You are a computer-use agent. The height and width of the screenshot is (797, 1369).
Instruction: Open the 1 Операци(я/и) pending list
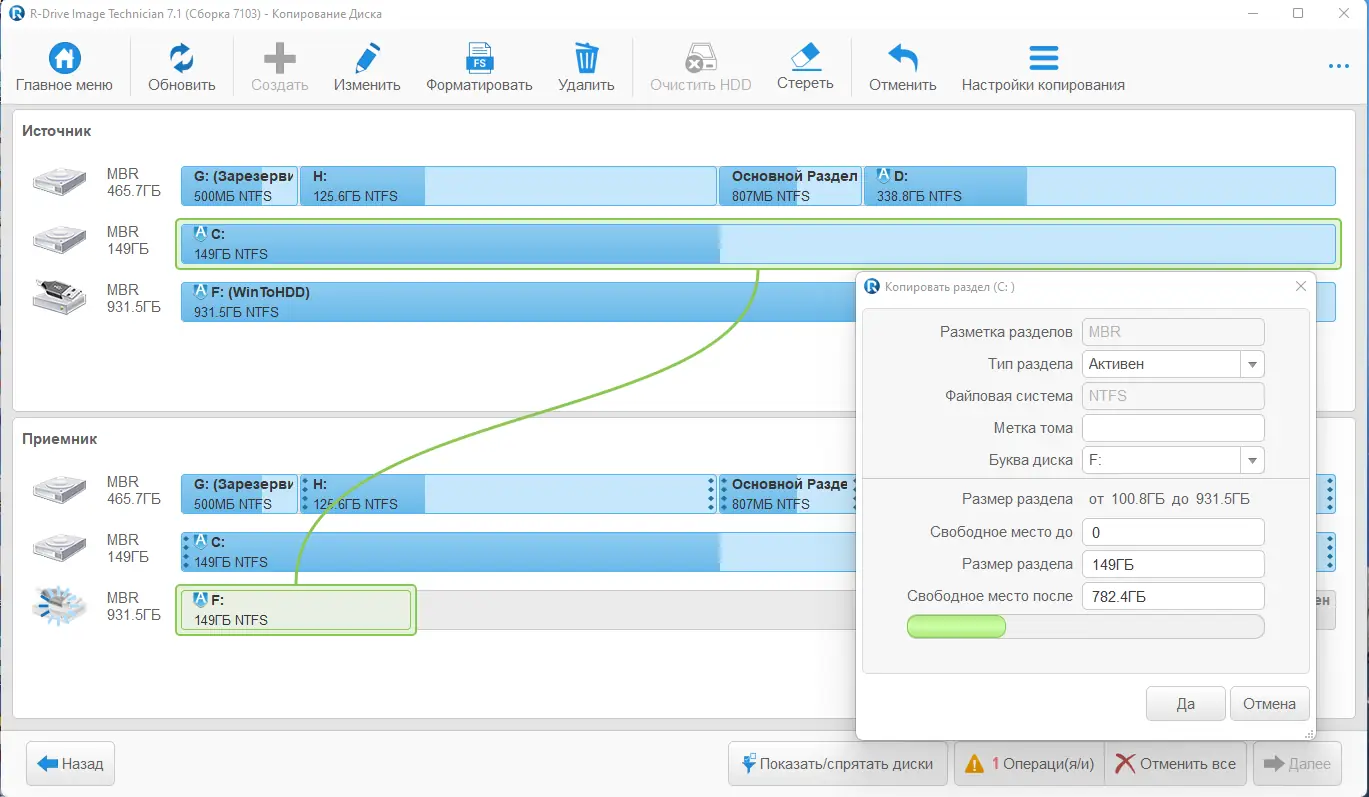coord(1030,764)
